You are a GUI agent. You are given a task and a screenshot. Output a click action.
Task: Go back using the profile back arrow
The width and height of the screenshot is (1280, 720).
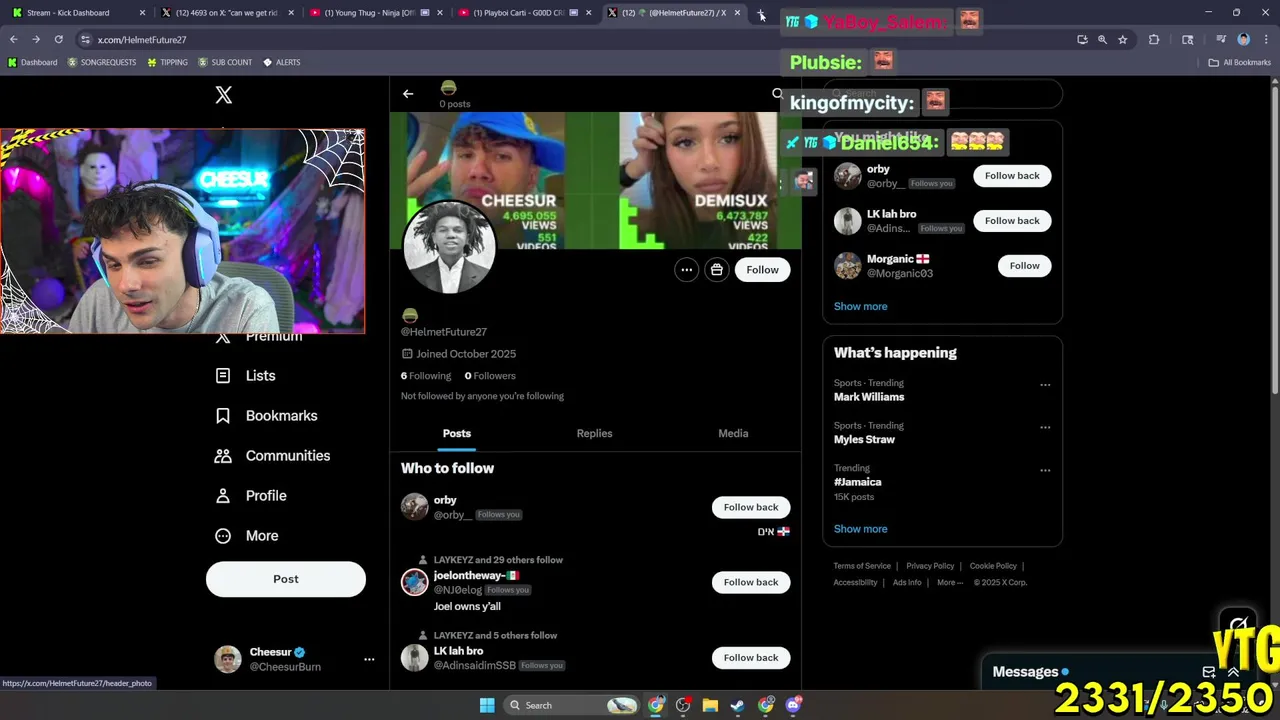408,94
